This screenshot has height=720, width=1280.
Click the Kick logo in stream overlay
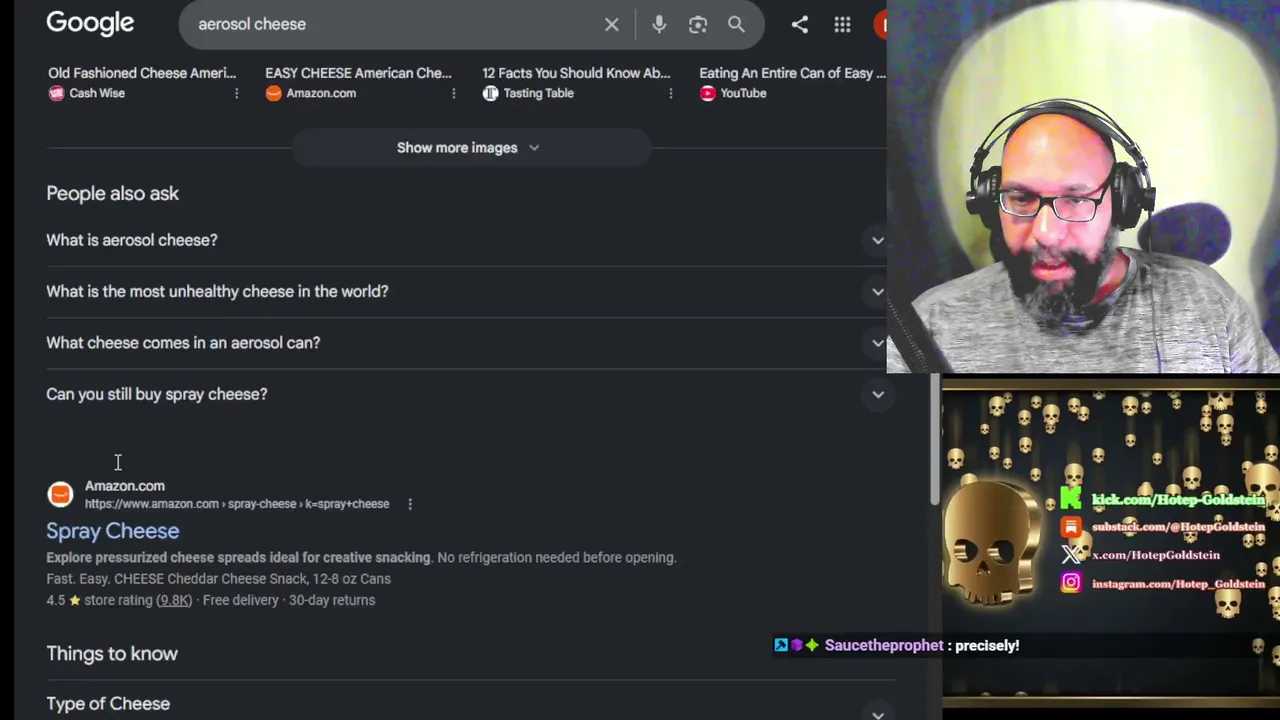(x=1071, y=499)
